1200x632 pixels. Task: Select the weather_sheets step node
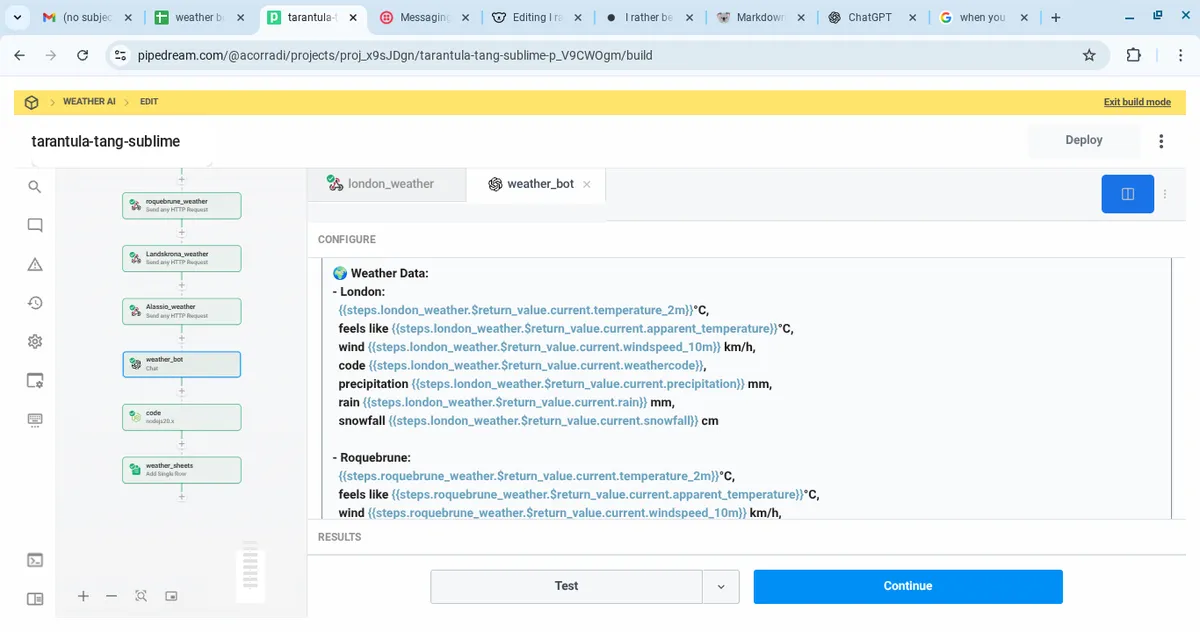[181, 469]
